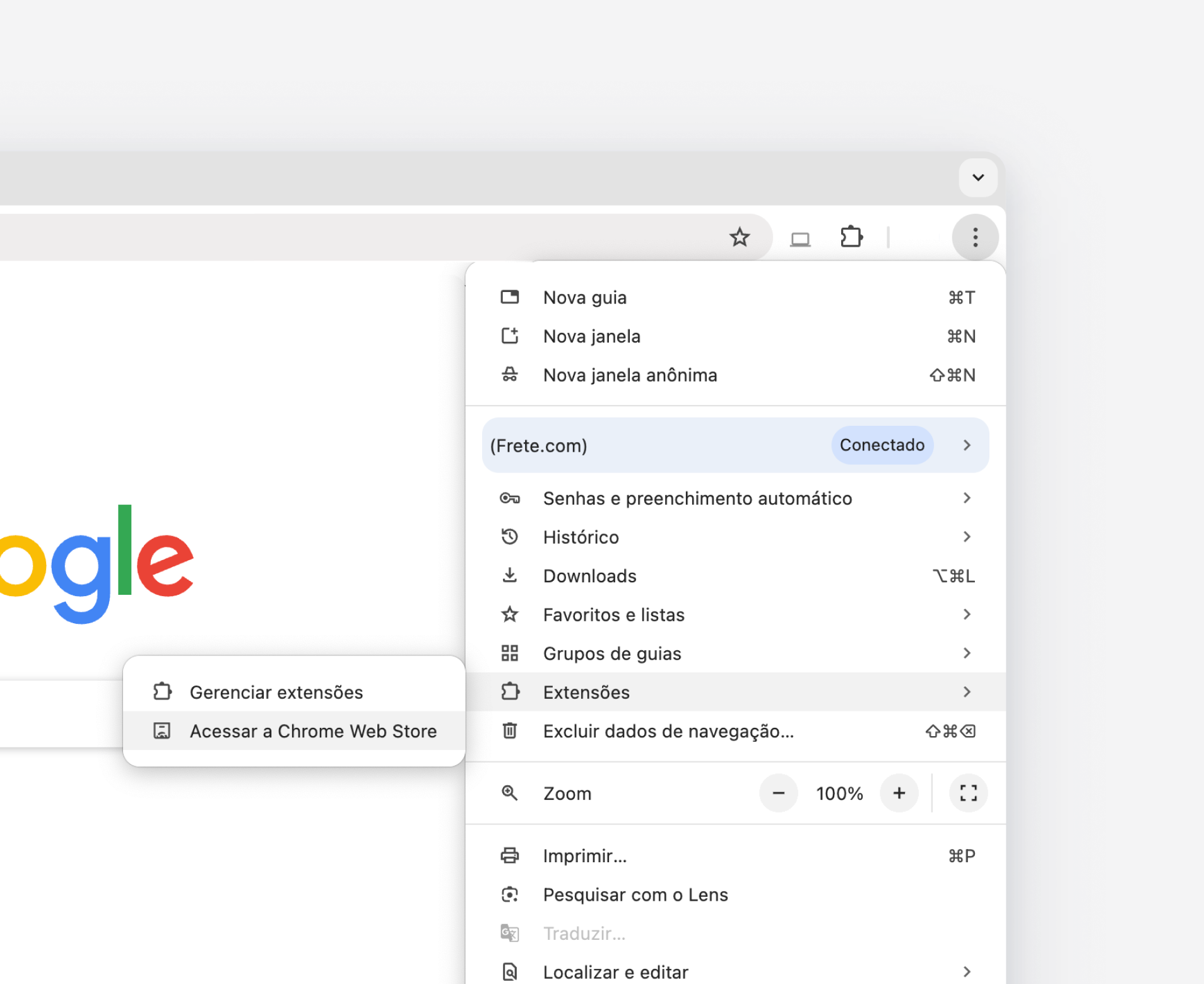1204x984 pixels.
Task: Click the three-dot Chrome menu button
Action: 975,238
